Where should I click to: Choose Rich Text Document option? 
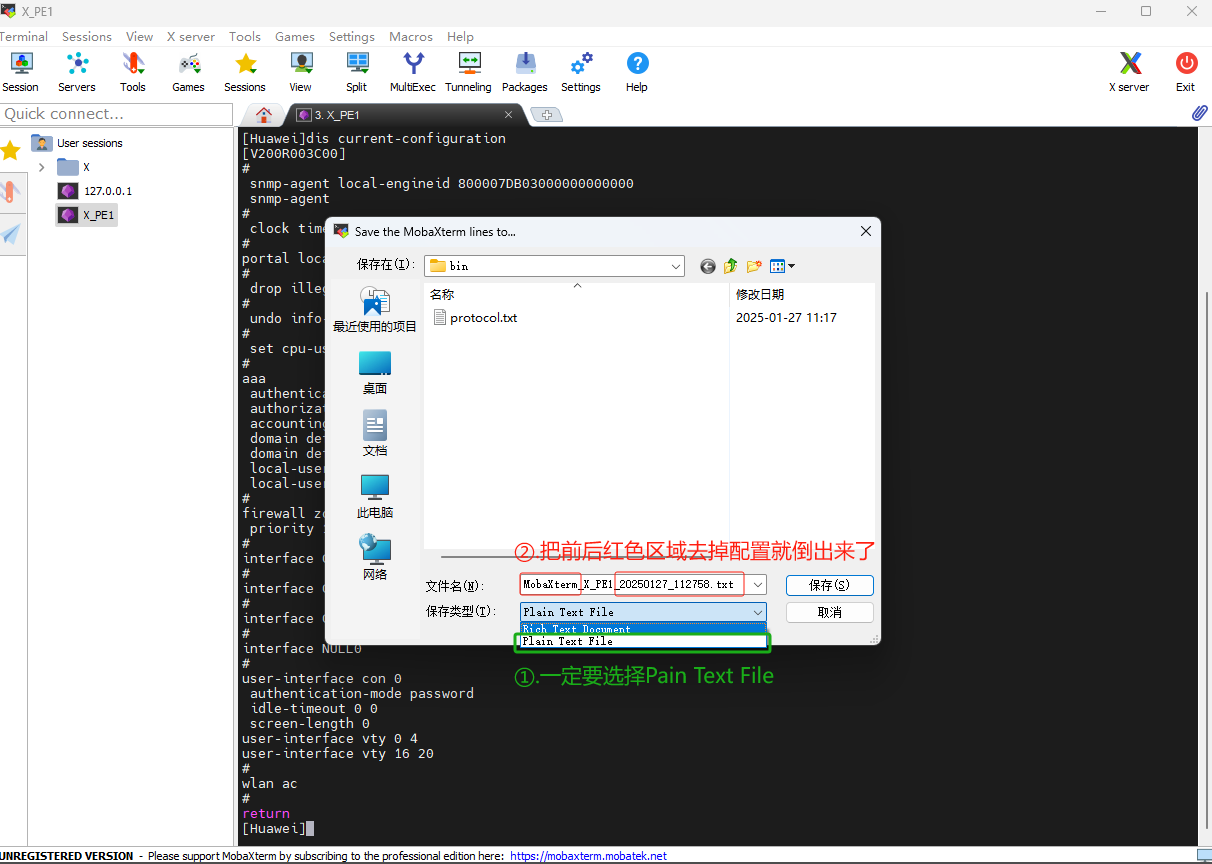(643, 629)
